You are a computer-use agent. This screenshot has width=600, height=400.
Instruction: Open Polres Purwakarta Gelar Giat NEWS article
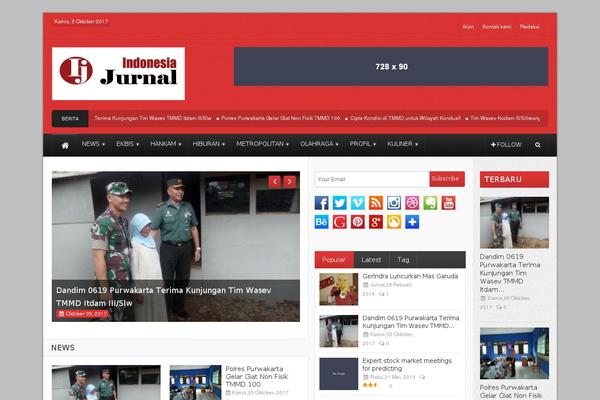(257, 376)
